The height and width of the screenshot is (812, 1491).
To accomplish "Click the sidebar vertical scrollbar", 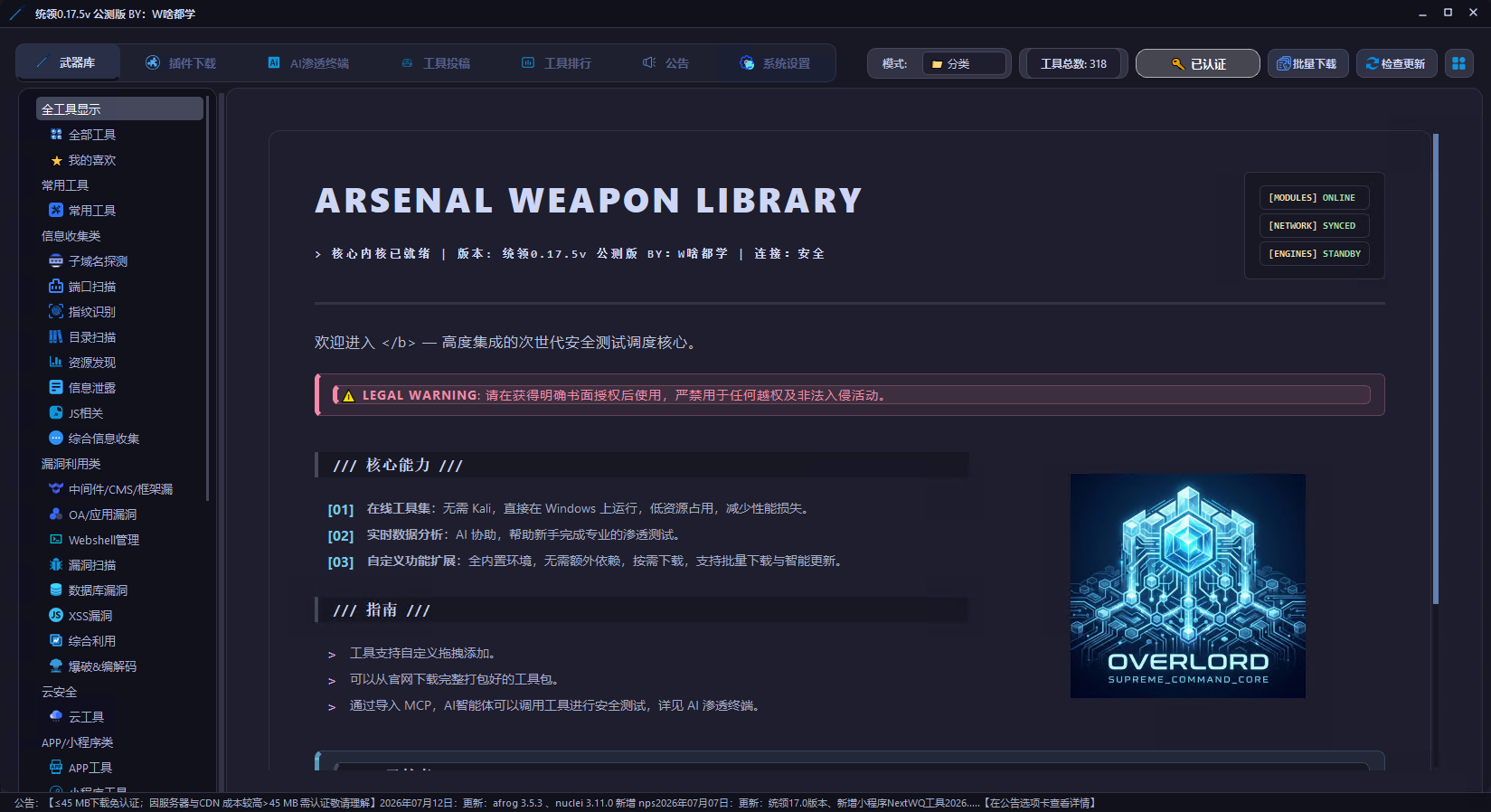I will click(x=208, y=298).
